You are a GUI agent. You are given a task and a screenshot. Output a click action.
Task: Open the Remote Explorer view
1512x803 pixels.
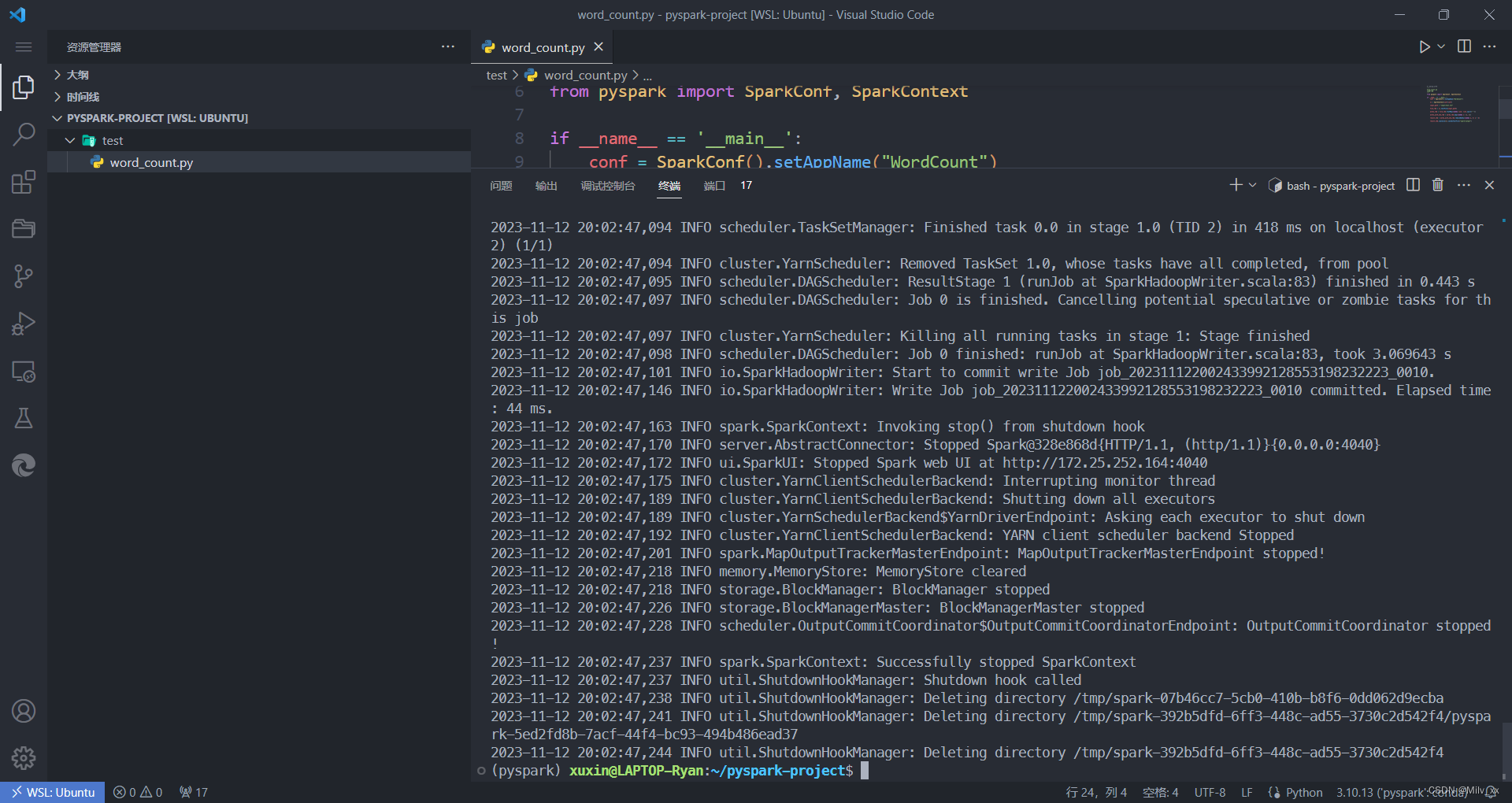tap(23, 372)
